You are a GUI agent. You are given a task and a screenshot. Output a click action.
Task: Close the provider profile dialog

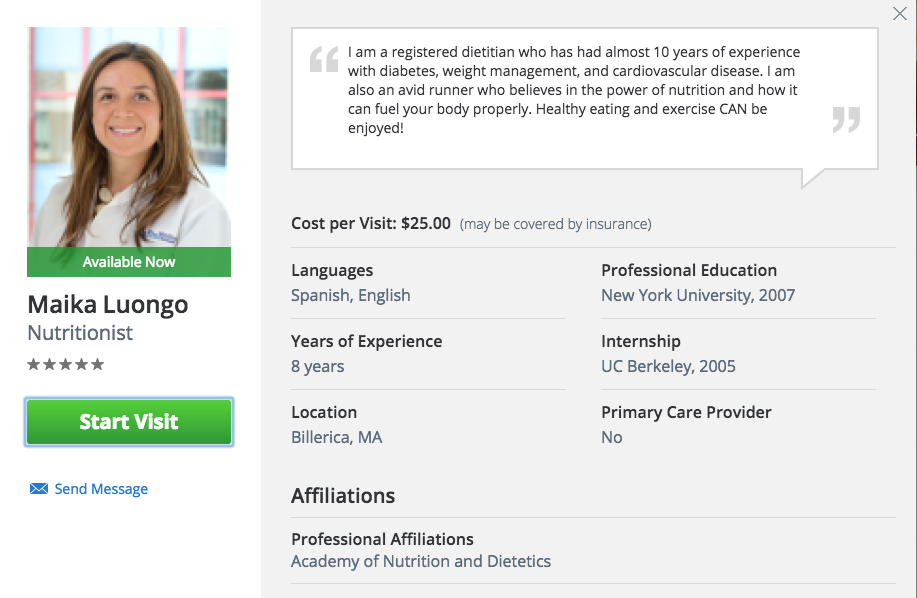point(899,13)
